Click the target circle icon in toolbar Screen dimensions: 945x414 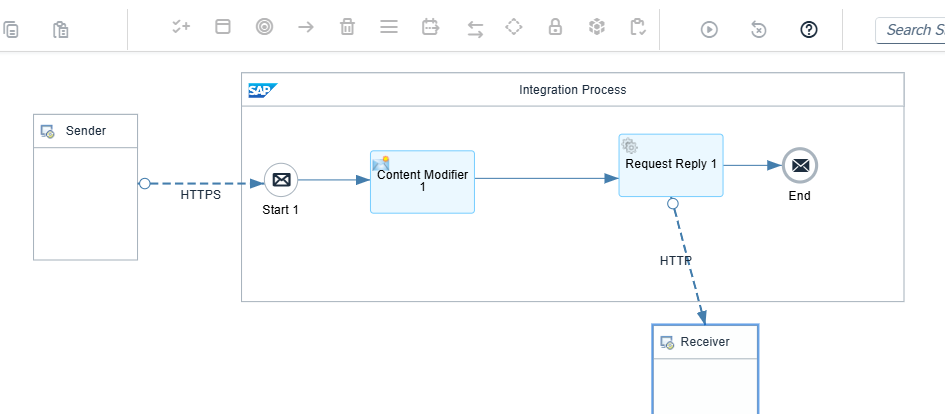click(x=264, y=27)
